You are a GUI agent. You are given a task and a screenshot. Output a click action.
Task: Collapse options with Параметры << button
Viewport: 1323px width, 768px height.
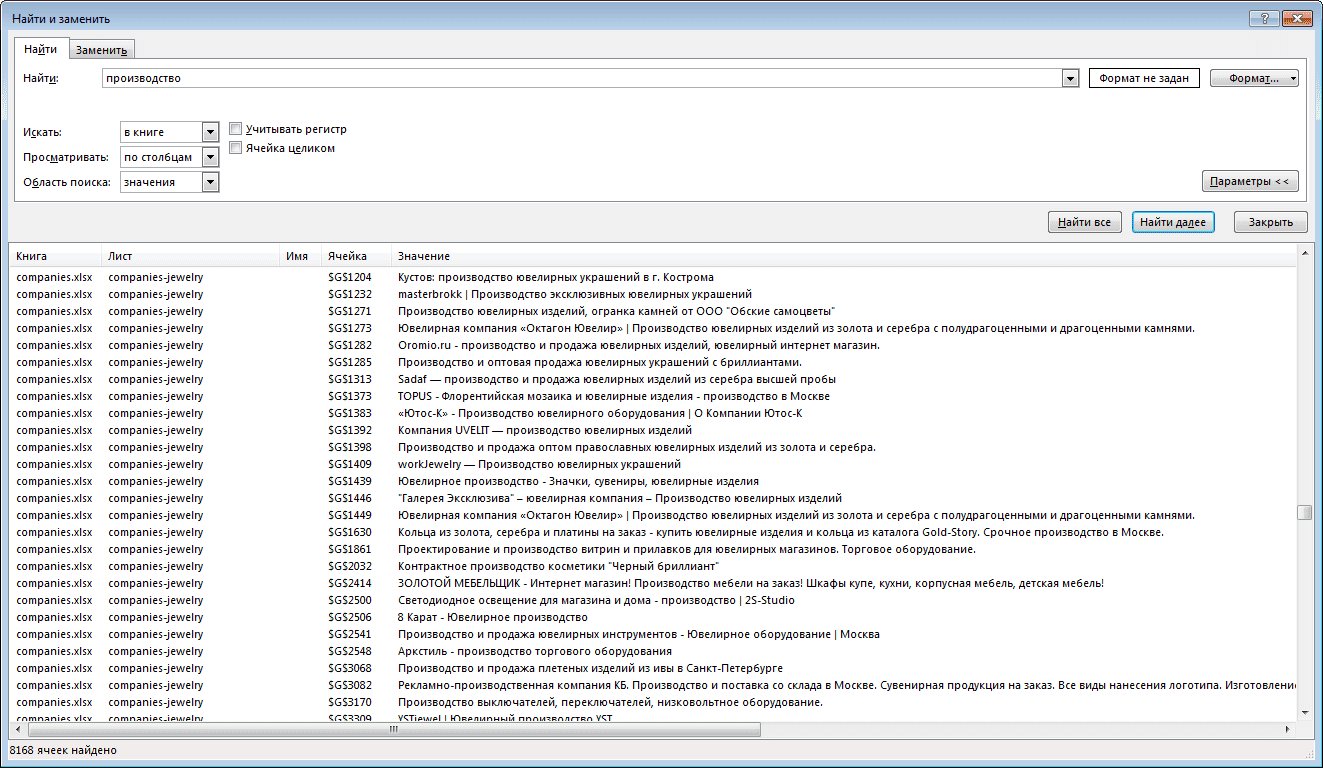coord(1250,181)
